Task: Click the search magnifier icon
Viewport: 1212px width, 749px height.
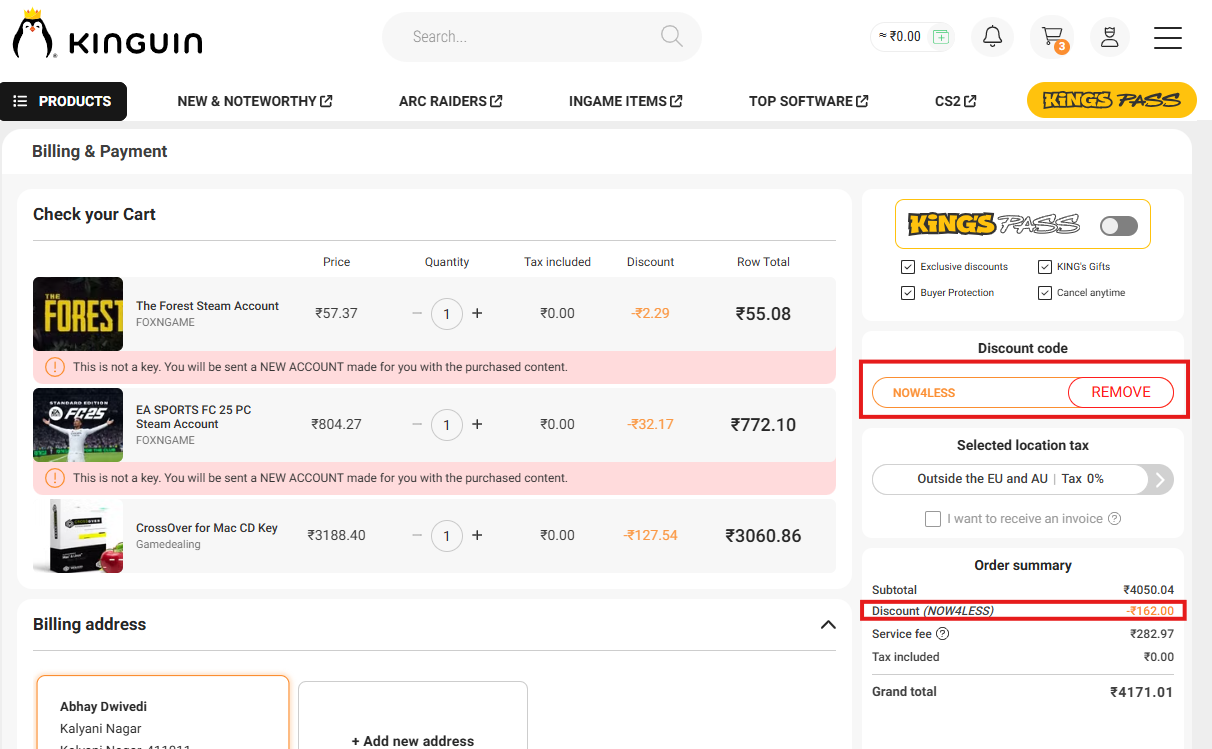Action: pyautogui.click(x=670, y=36)
